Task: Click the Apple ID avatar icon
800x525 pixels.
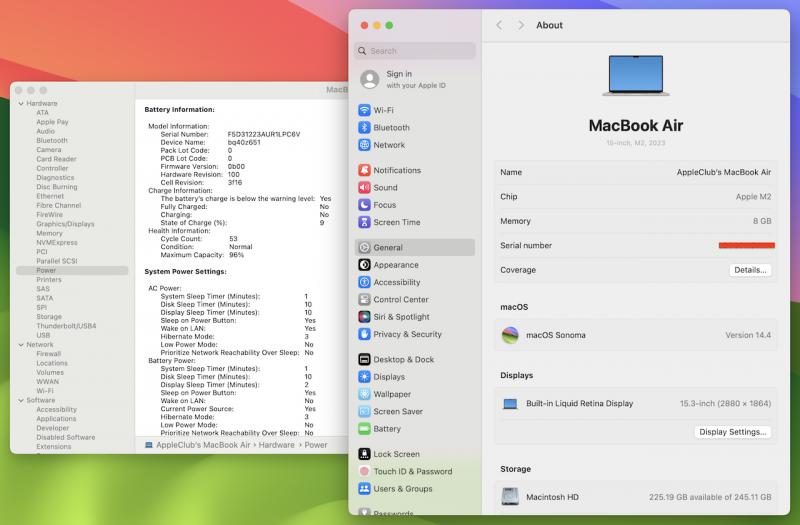Action: pyautogui.click(x=370, y=79)
